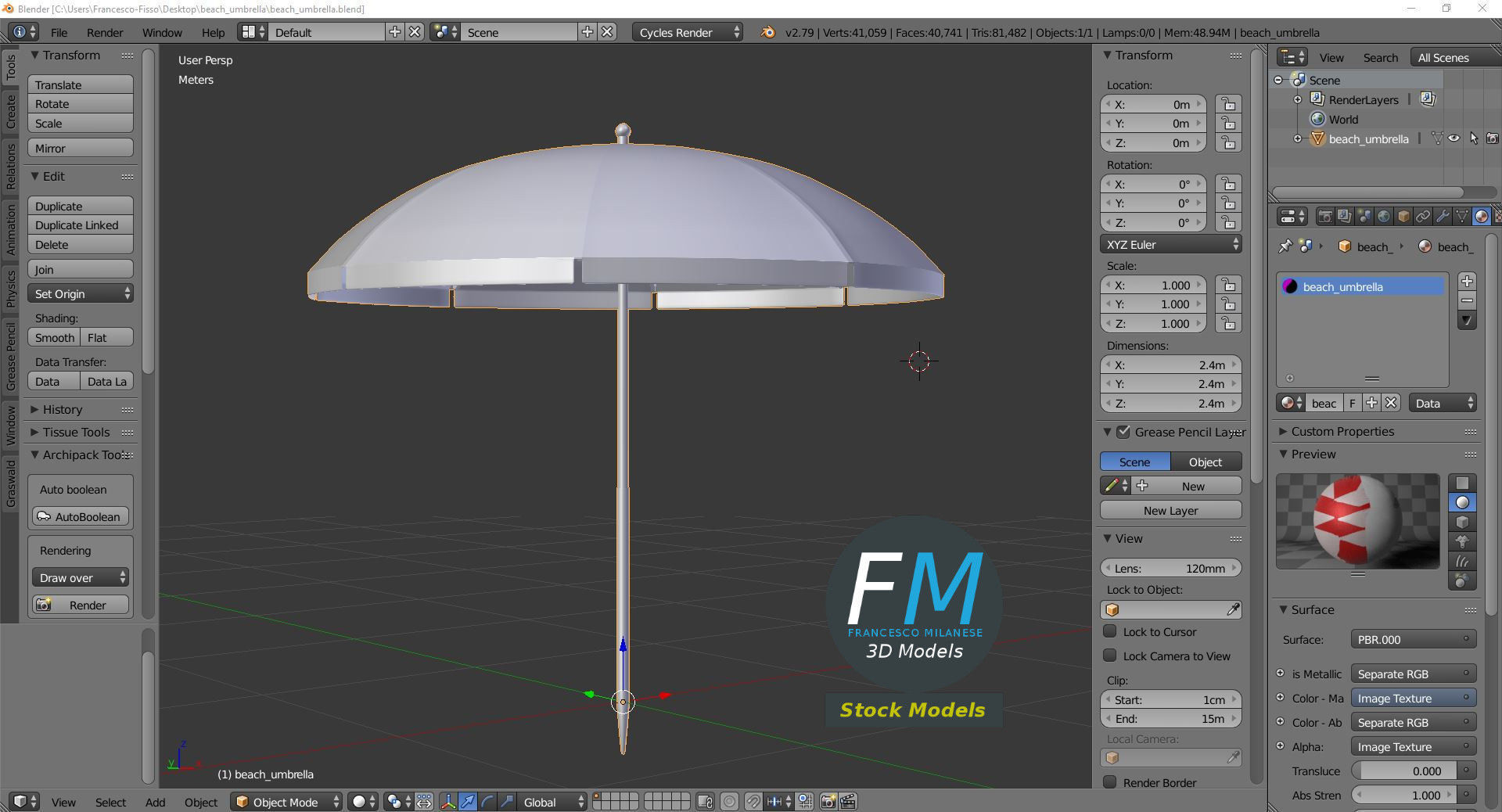Click the Smooth shading button
Viewport: 1502px width, 812px height.
click(54, 337)
